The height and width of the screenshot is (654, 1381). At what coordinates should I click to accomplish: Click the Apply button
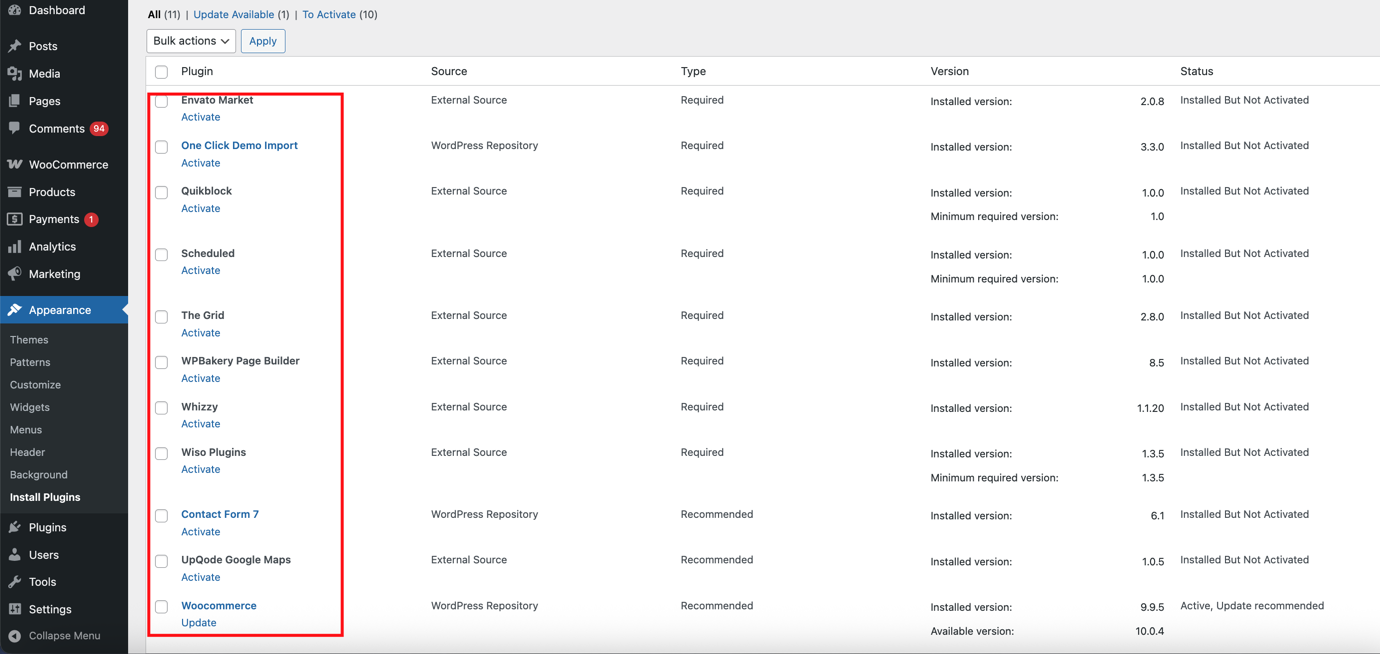(263, 41)
